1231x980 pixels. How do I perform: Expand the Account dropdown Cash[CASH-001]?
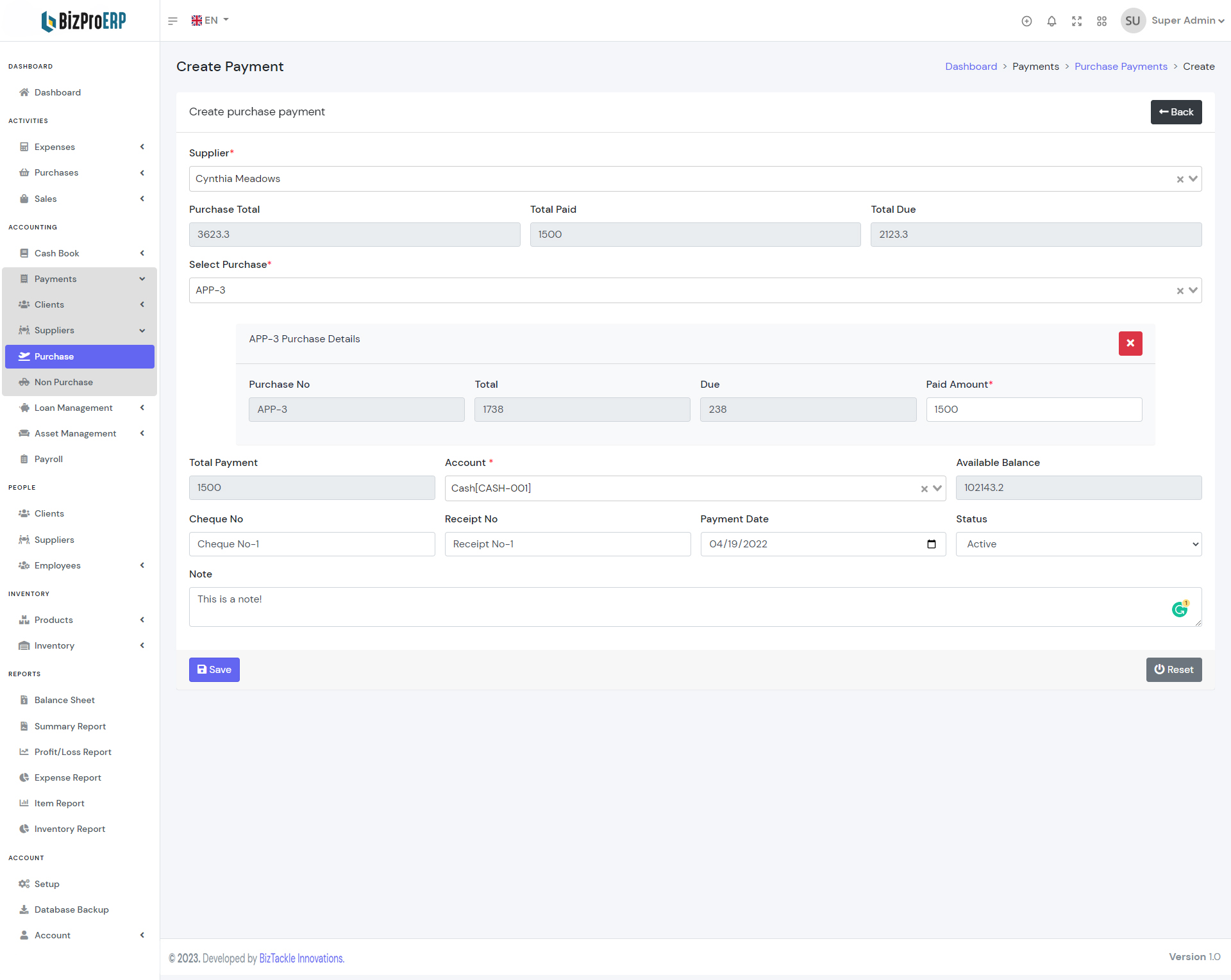pos(937,488)
